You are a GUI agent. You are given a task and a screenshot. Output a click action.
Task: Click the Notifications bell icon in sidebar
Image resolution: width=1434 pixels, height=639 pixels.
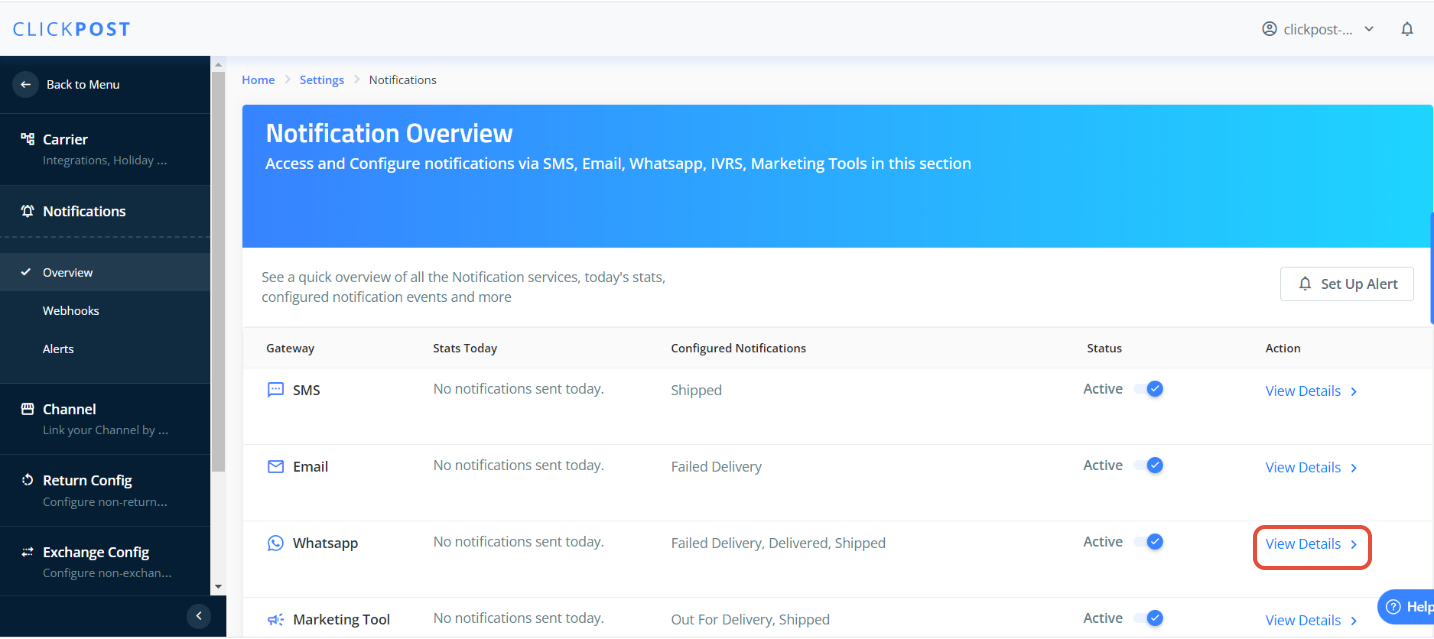pos(28,211)
